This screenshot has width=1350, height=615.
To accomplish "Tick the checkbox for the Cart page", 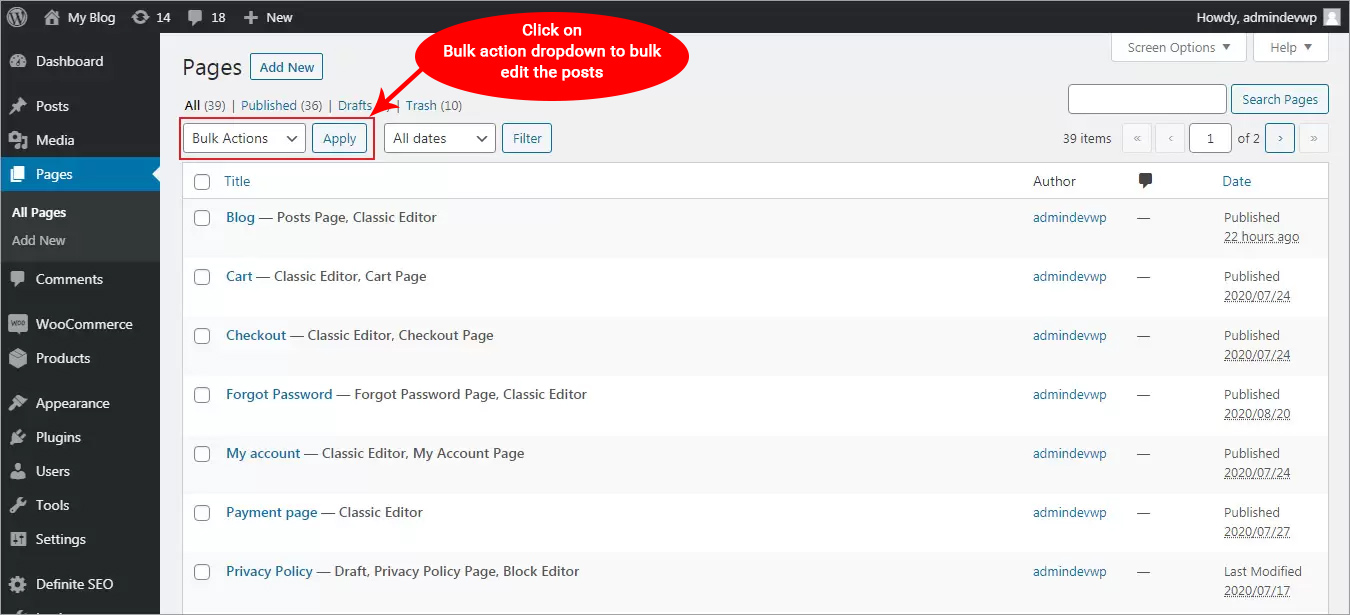I will click(x=202, y=277).
